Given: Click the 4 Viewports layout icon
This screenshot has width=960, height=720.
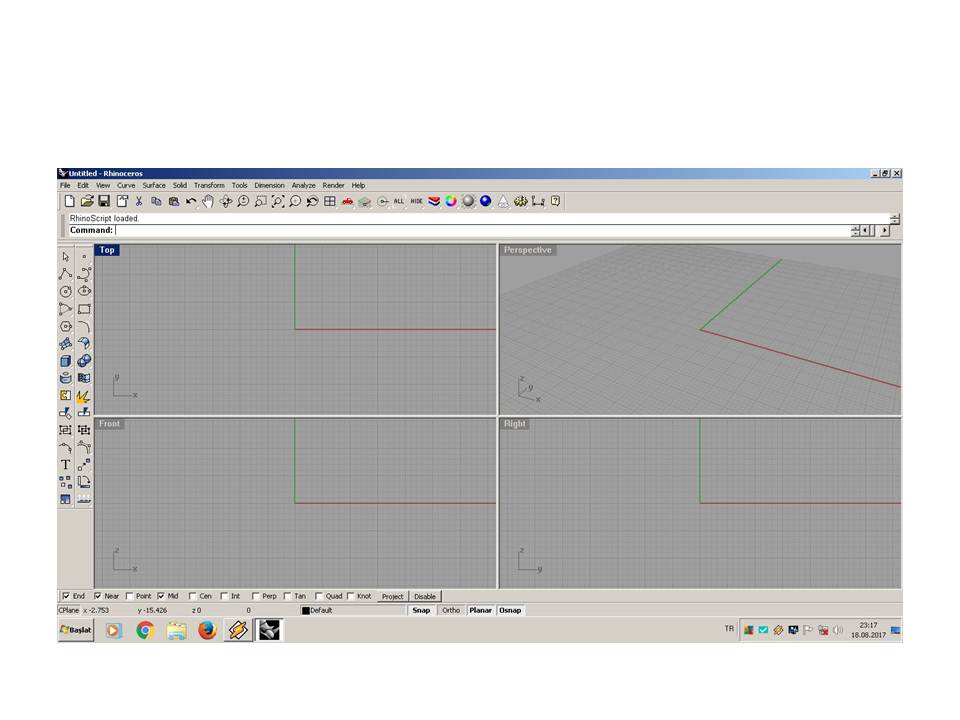Looking at the screenshot, I should (x=330, y=201).
